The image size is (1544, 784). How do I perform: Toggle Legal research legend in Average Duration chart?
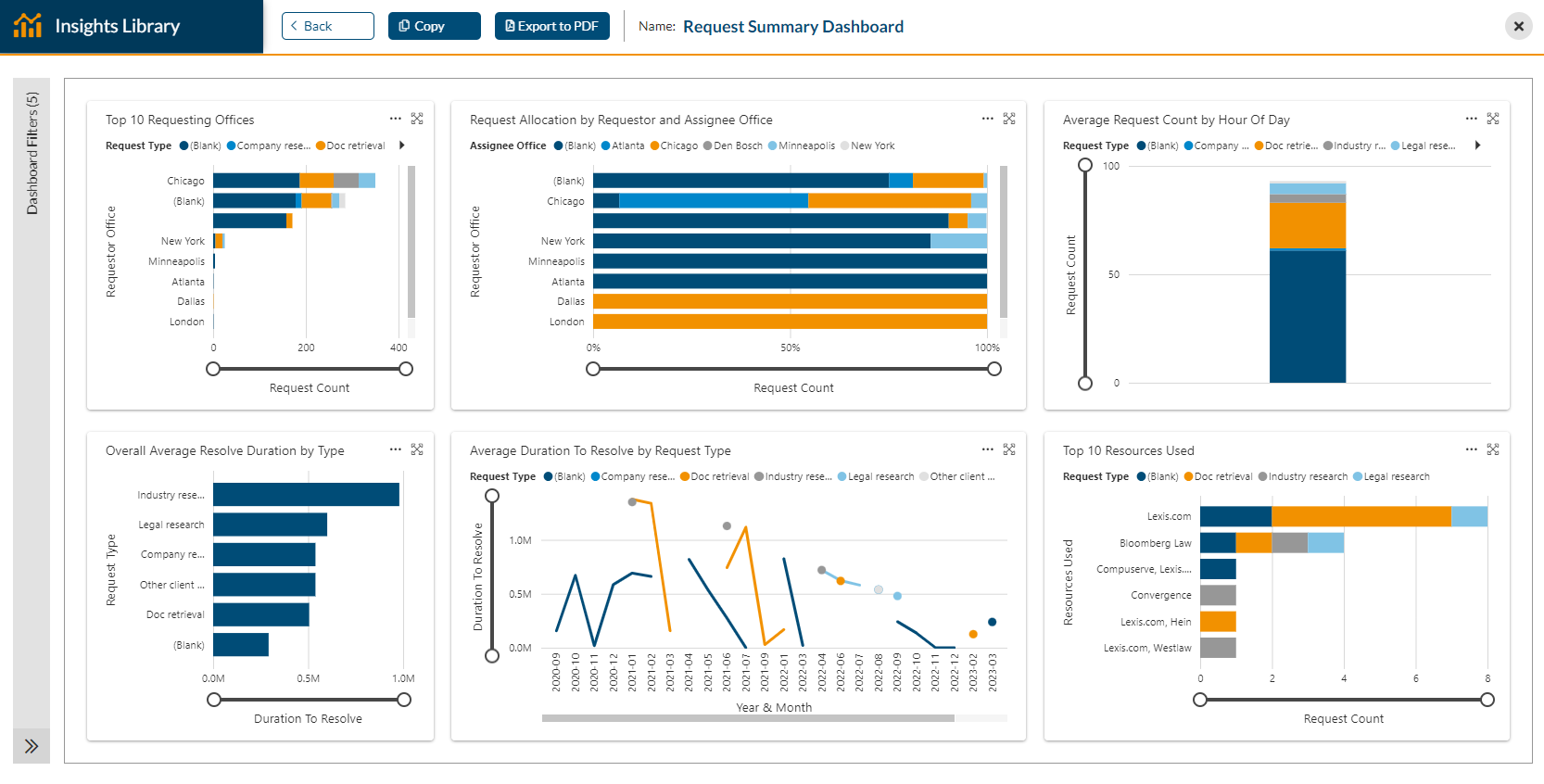876,476
